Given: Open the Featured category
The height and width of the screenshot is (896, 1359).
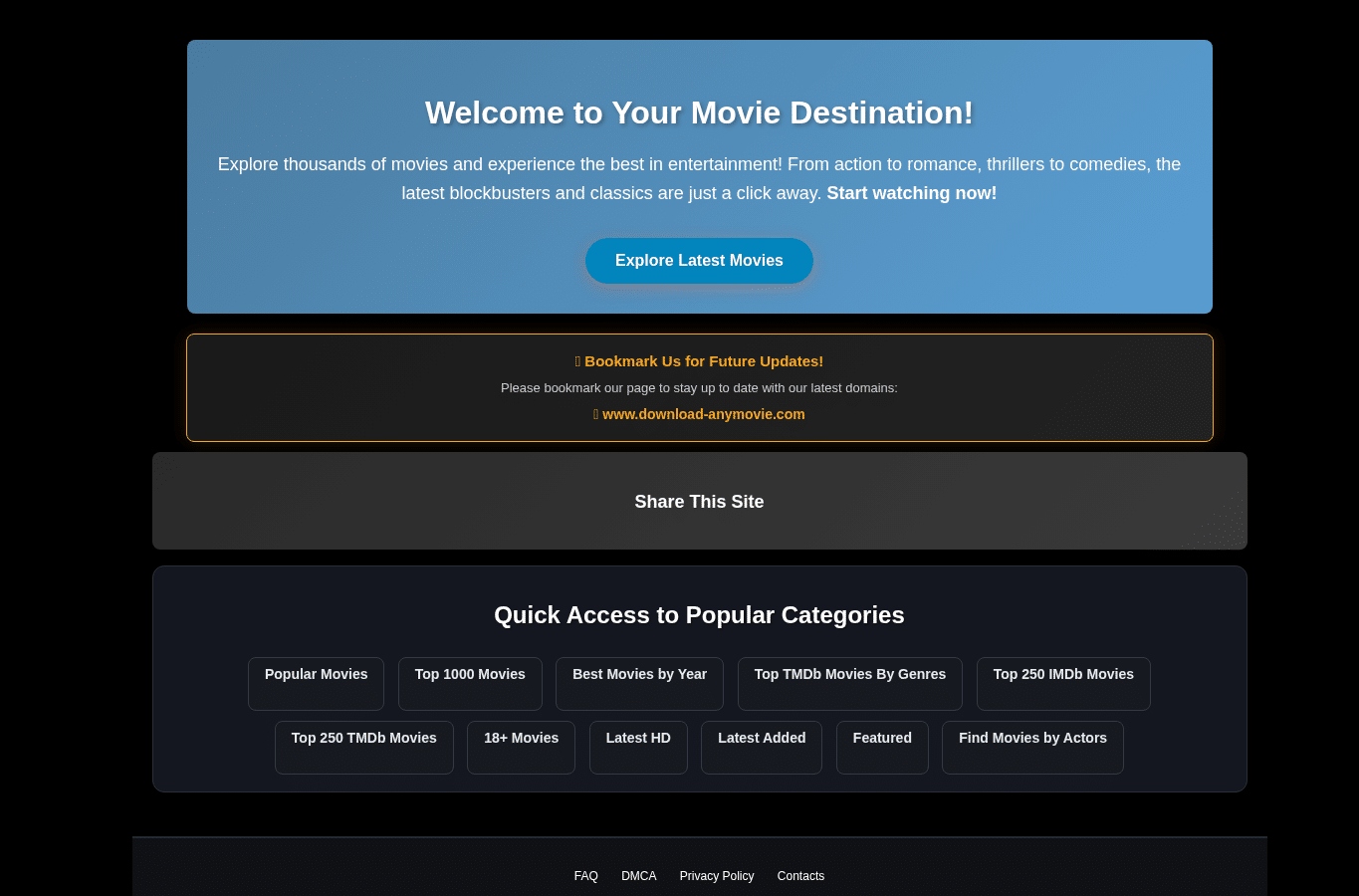Looking at the screenshot, I should (x=882, y=748).
